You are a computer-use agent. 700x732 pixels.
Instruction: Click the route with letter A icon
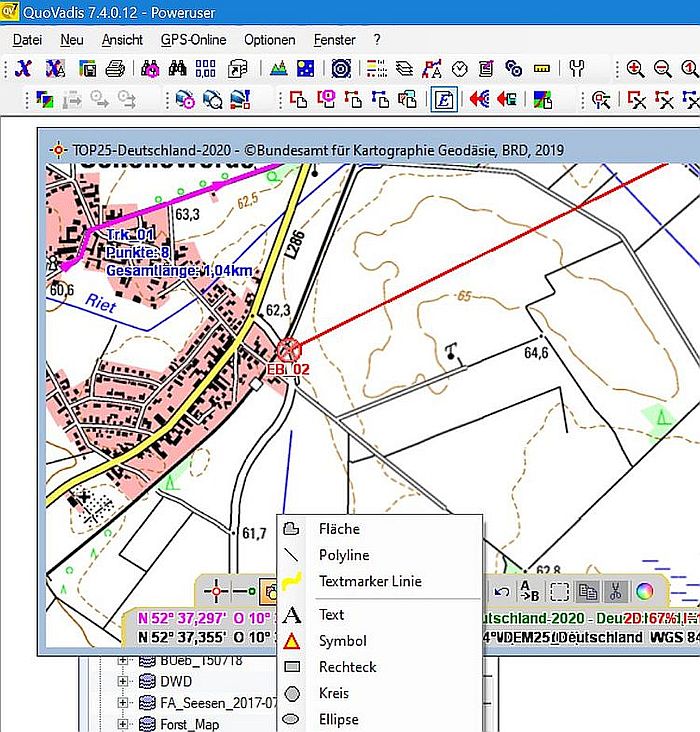431,69
